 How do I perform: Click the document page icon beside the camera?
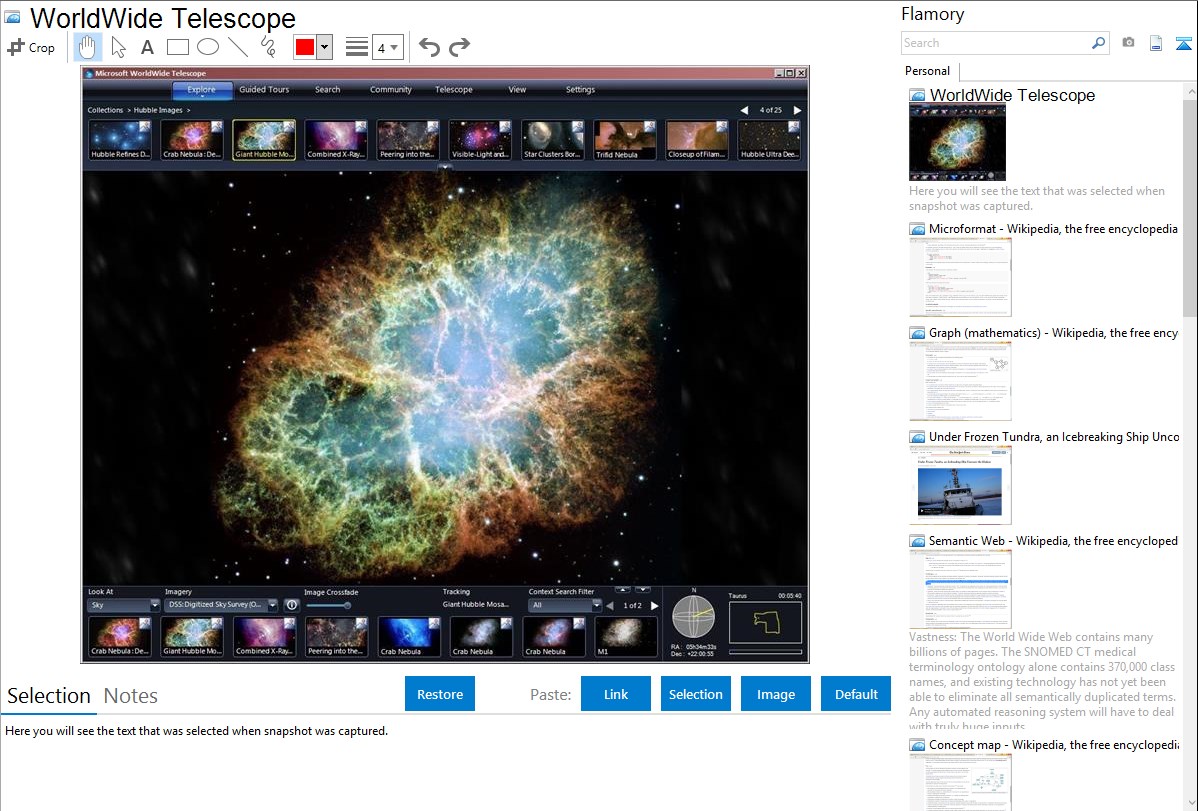point(1156,43)
